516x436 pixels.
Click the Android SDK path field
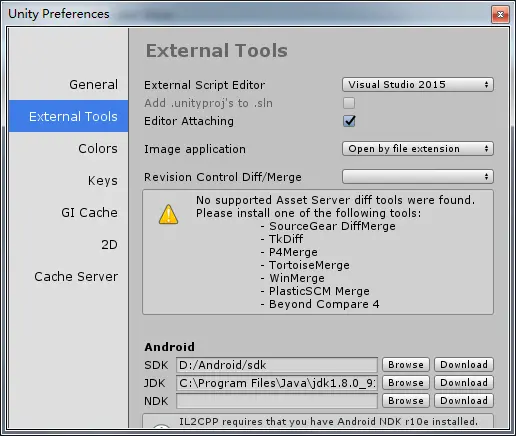click(x=277, y=365)
